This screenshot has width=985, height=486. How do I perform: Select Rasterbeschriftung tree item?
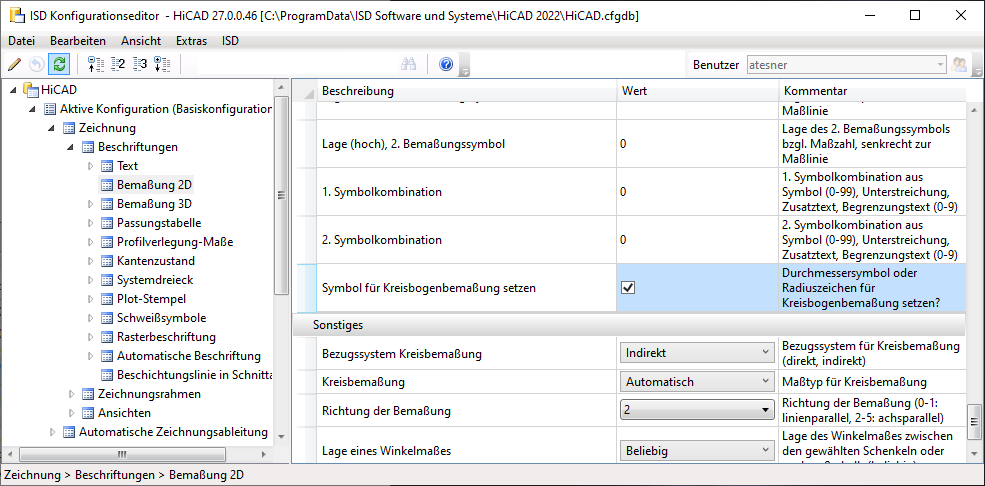click(166, 337)
